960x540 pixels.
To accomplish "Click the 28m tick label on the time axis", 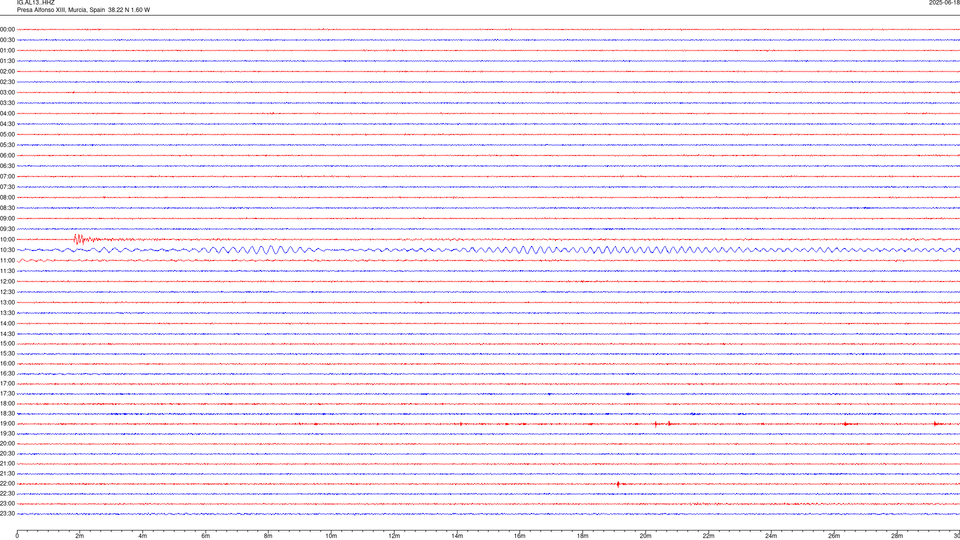I will 897,536.
